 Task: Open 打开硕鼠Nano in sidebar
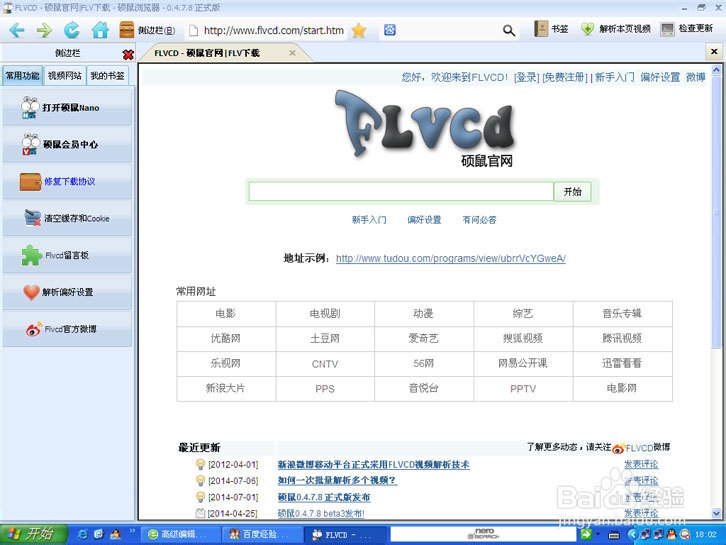(67, 107)
